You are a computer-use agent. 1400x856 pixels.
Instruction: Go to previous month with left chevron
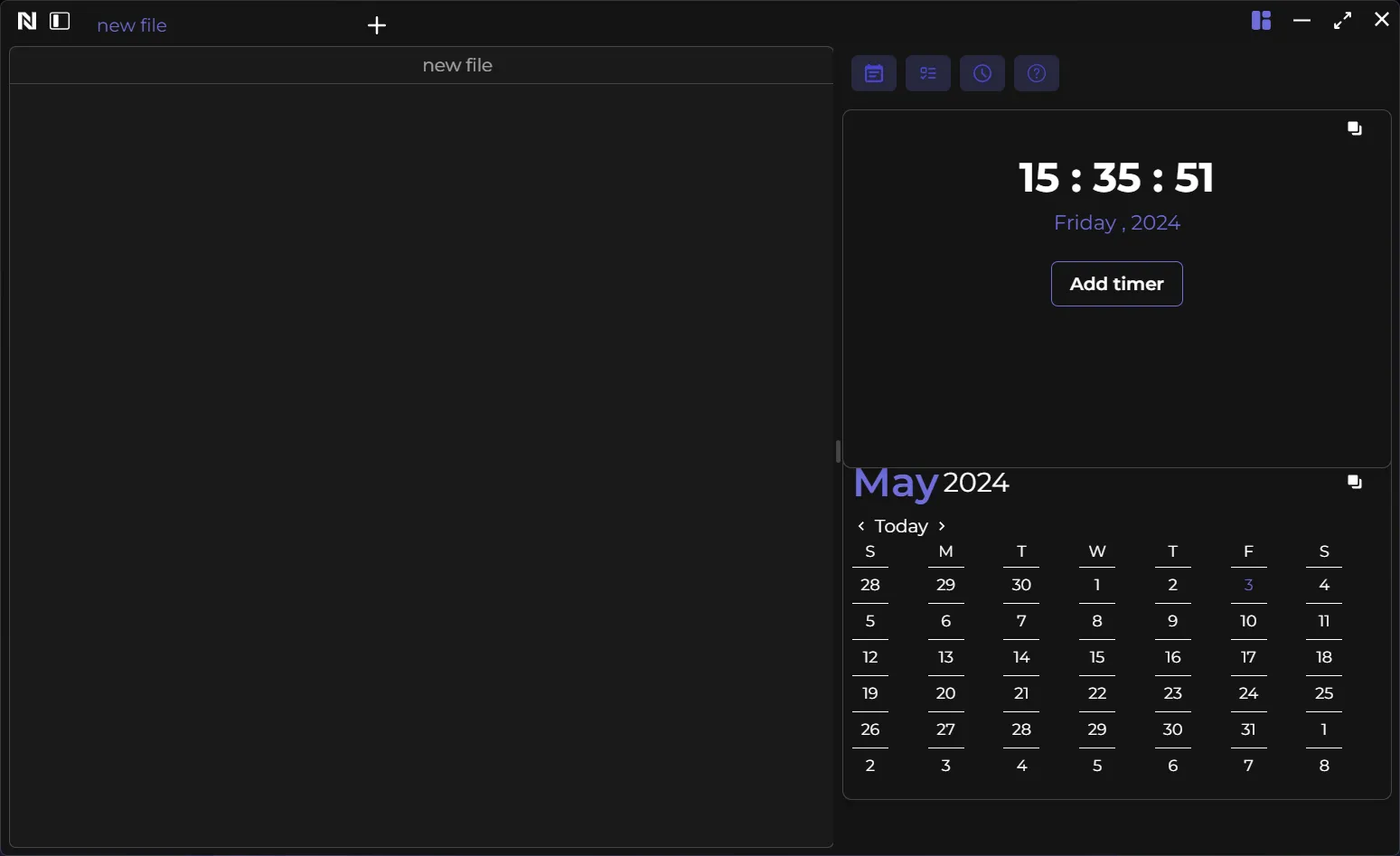[861, 526]
